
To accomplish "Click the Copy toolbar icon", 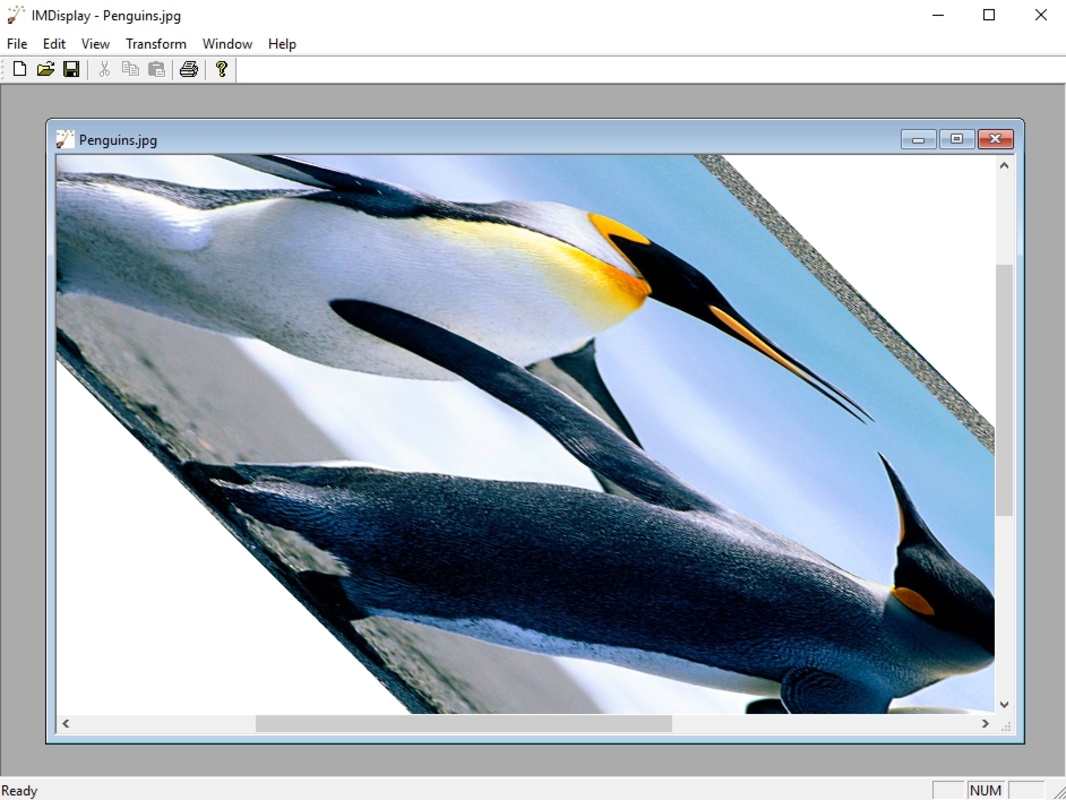I will [x=131, y=69].
